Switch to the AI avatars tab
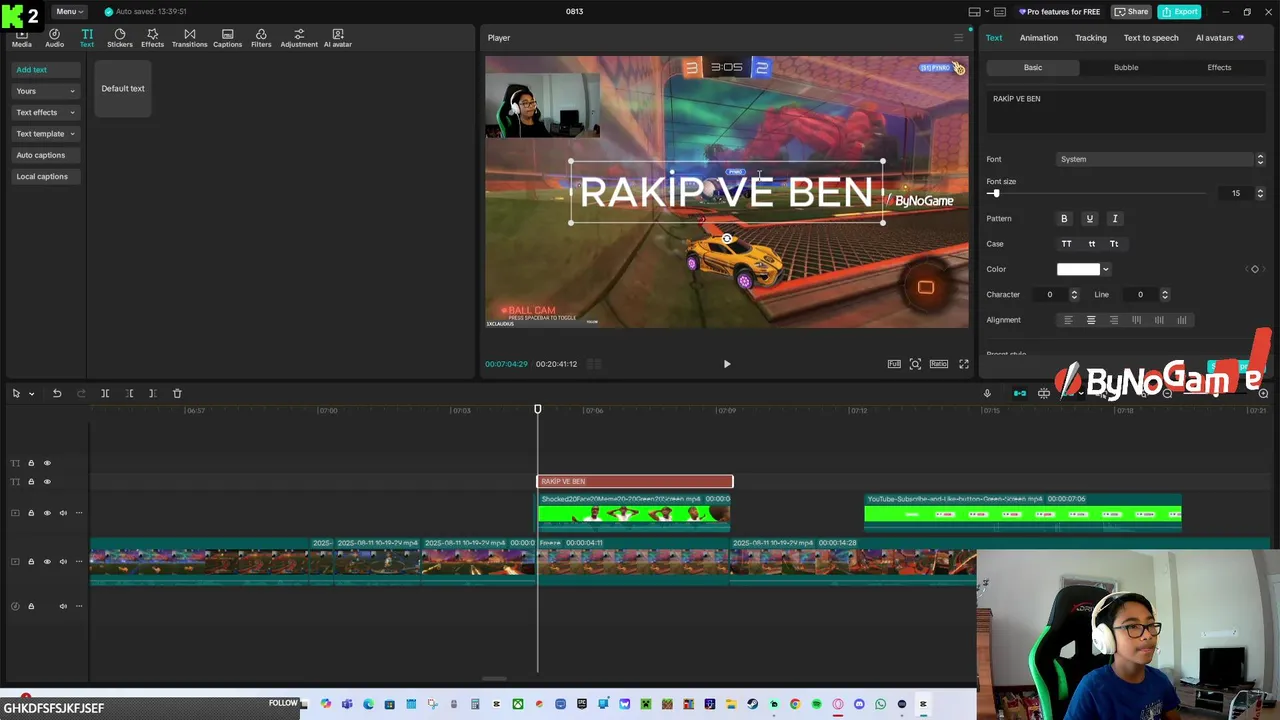This screenshot has height=720, width=1280. 1220,38
